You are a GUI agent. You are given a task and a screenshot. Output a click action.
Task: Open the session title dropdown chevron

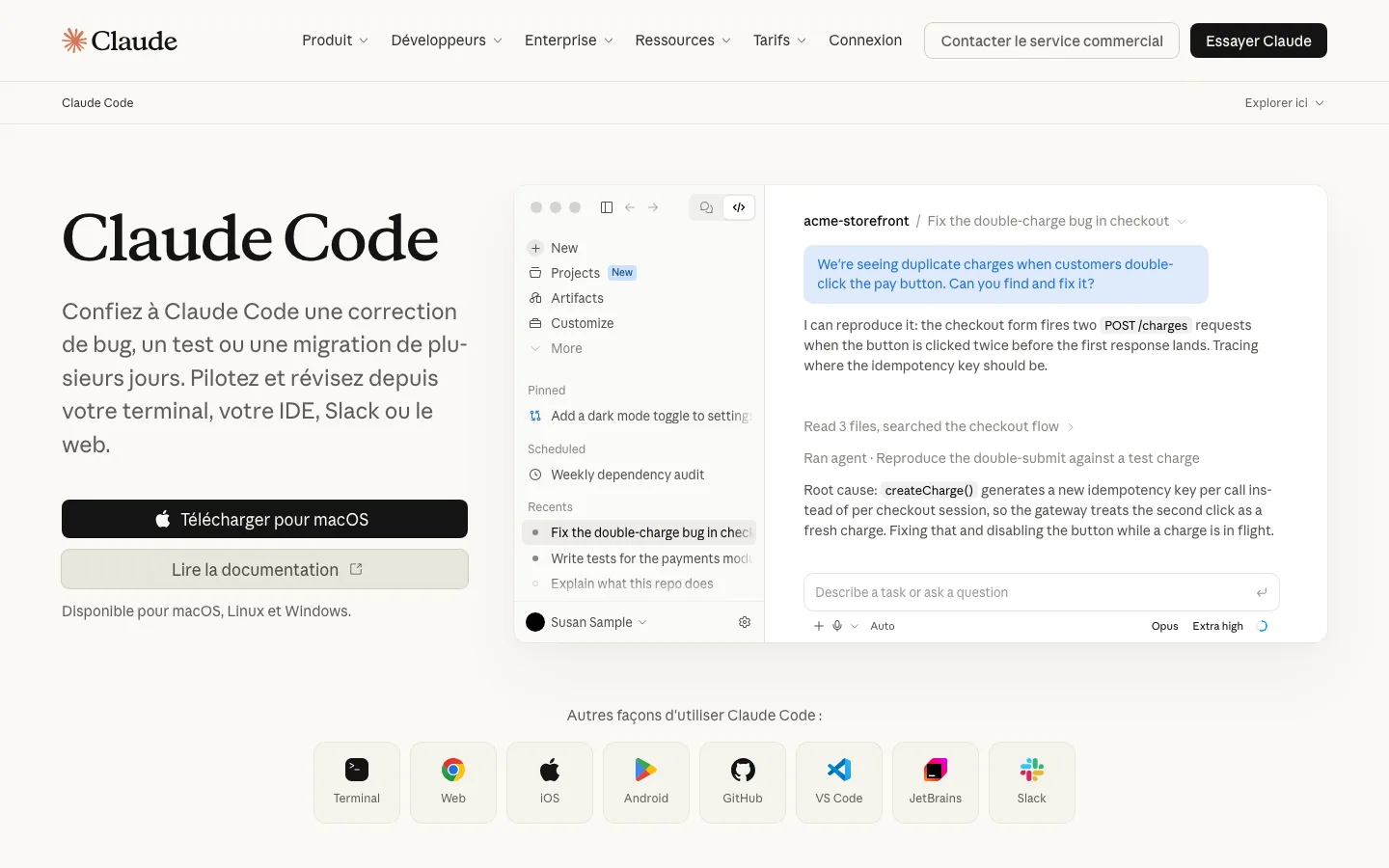tap(1182, 222)
